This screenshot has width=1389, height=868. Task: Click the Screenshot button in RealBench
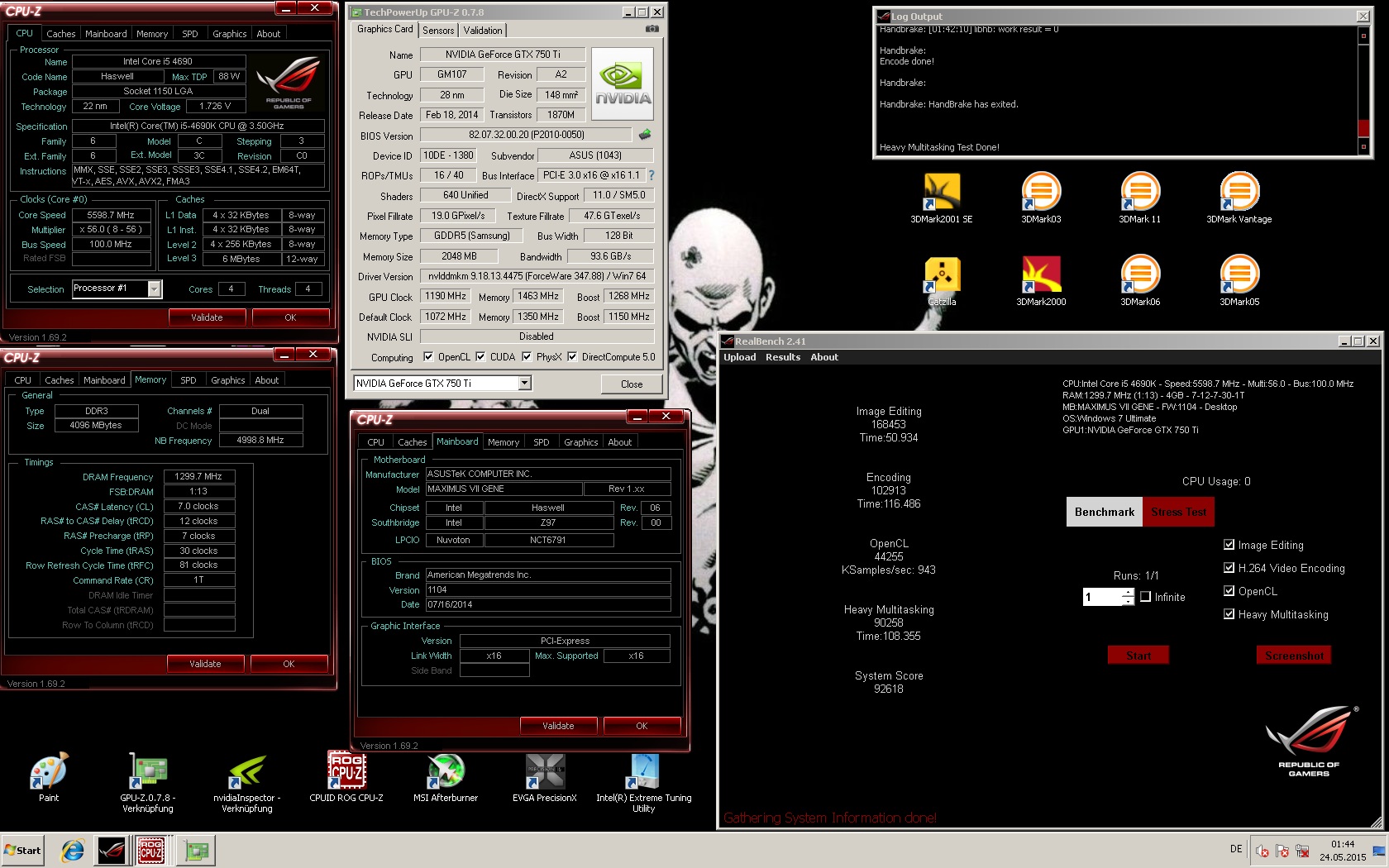coord(1294,656)
